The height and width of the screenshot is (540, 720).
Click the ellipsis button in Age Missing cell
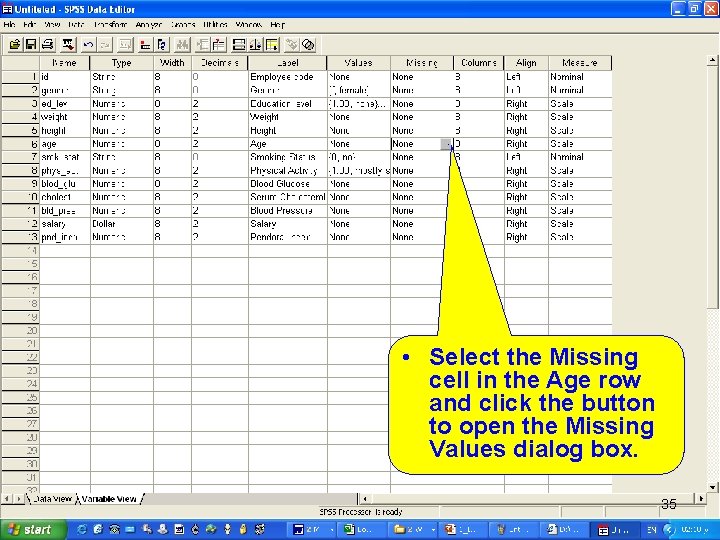tap(446, 144)
